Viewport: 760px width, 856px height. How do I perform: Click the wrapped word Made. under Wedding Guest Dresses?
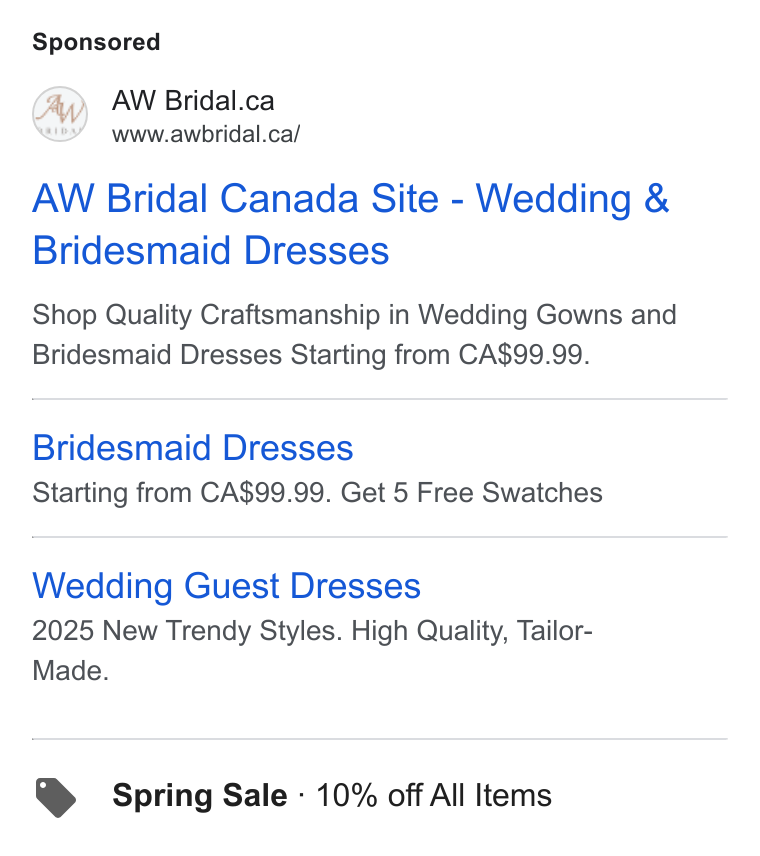tap(71, 670)
